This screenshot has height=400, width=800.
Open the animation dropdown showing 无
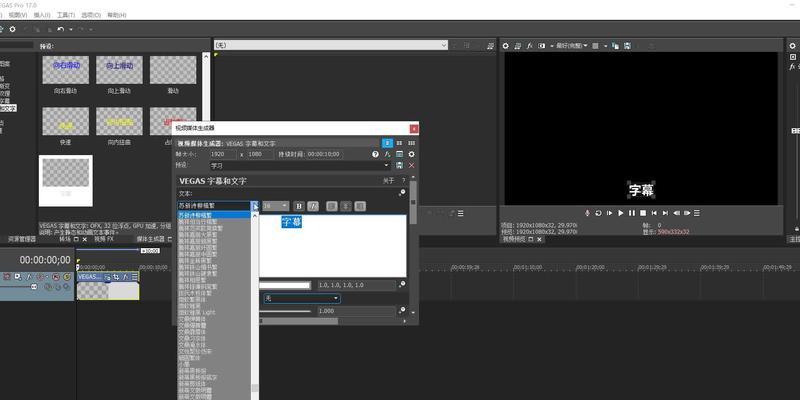[302, 298]
